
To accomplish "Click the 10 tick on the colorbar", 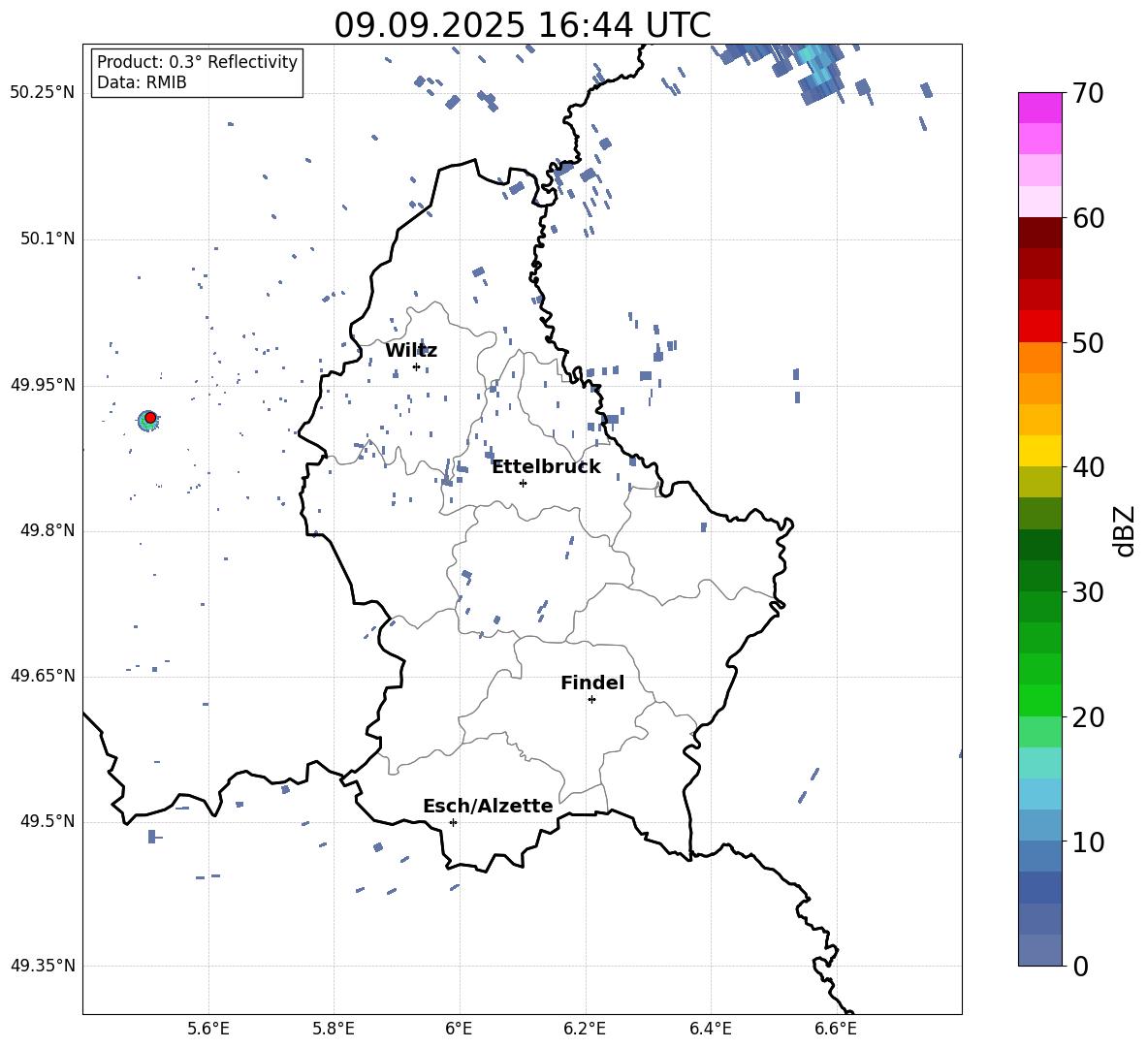I will point(1087,842).
